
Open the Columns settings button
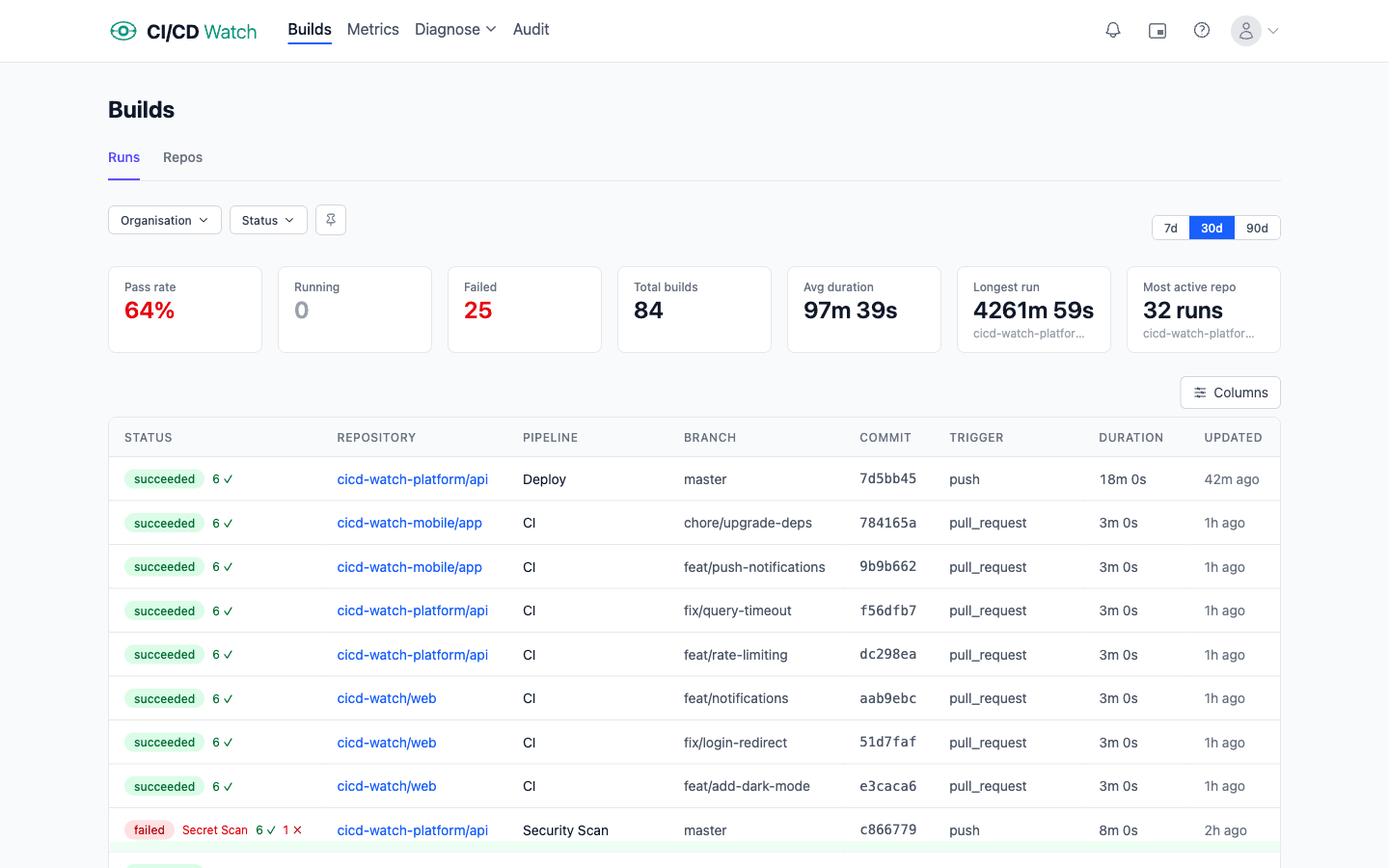point(1231,393)
